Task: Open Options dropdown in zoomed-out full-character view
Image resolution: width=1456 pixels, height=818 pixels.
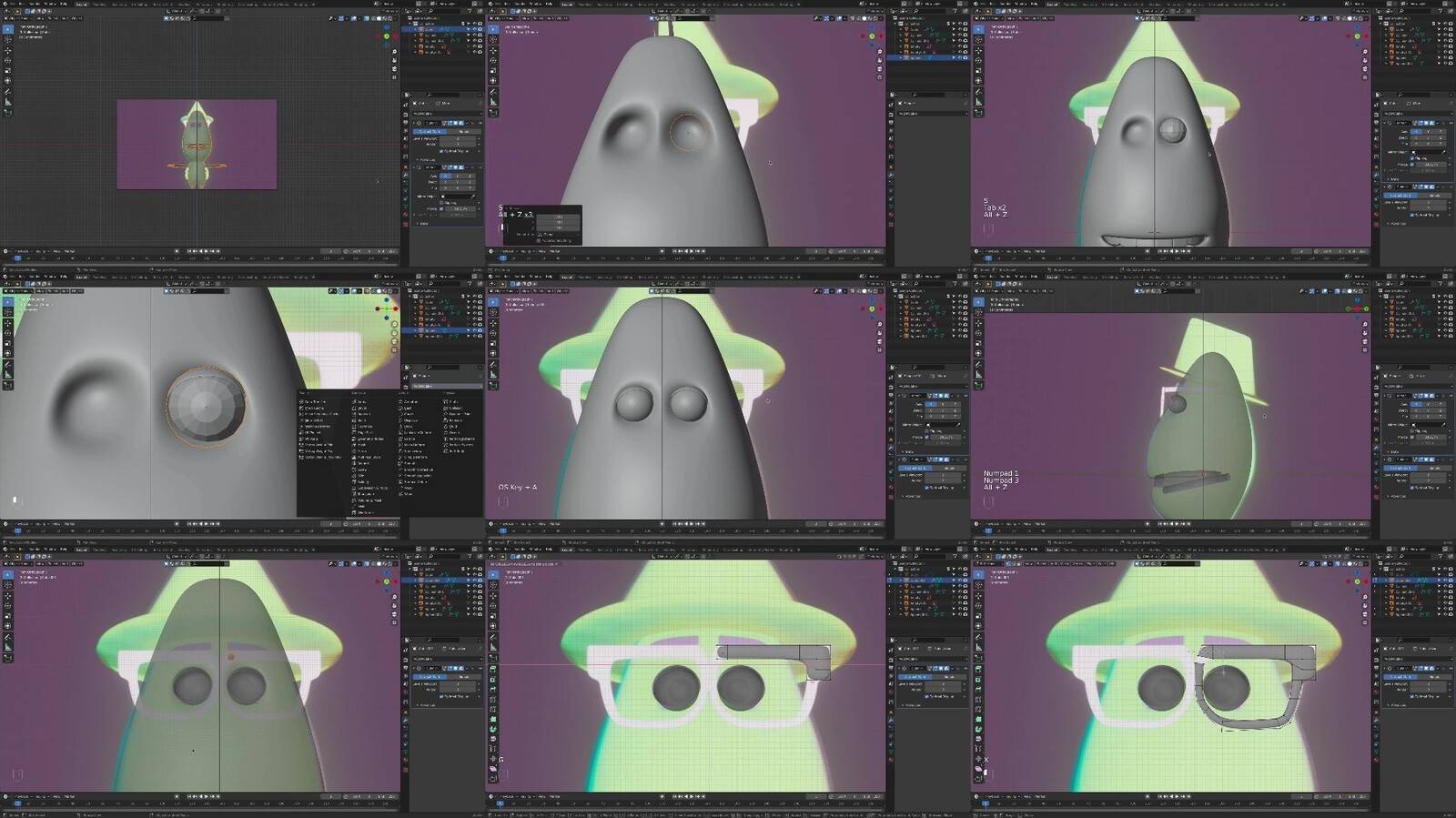Action: pyautogui.click(x=390, y=11)
